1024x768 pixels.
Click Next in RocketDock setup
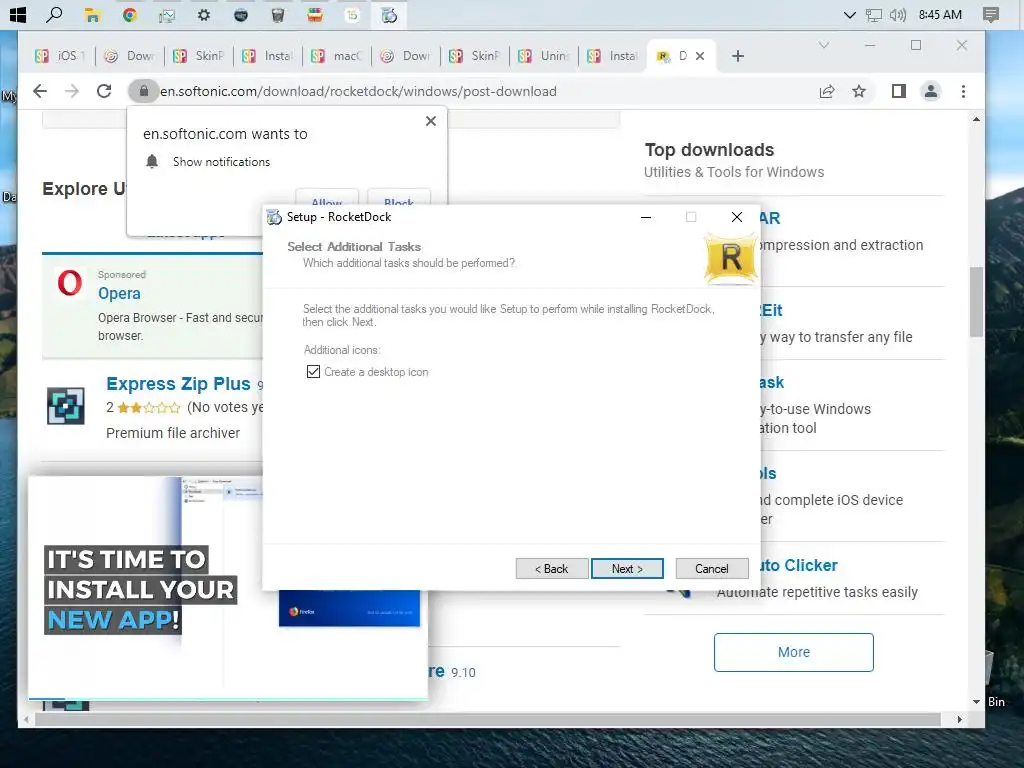pos(627,569)
